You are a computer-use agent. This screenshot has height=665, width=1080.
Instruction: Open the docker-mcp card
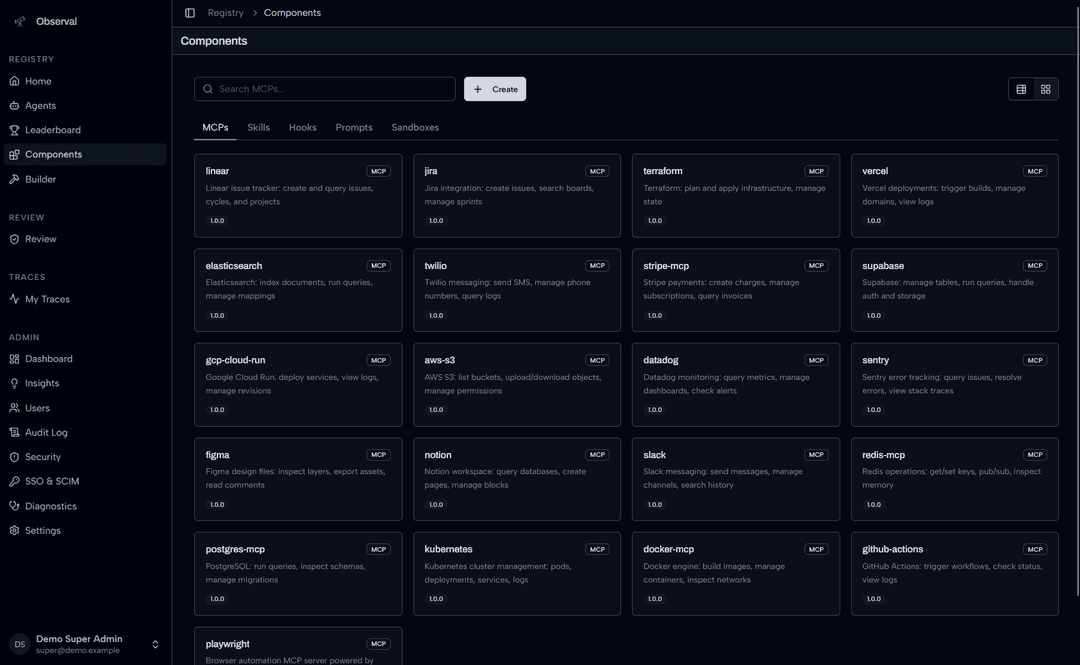(736, 573)
